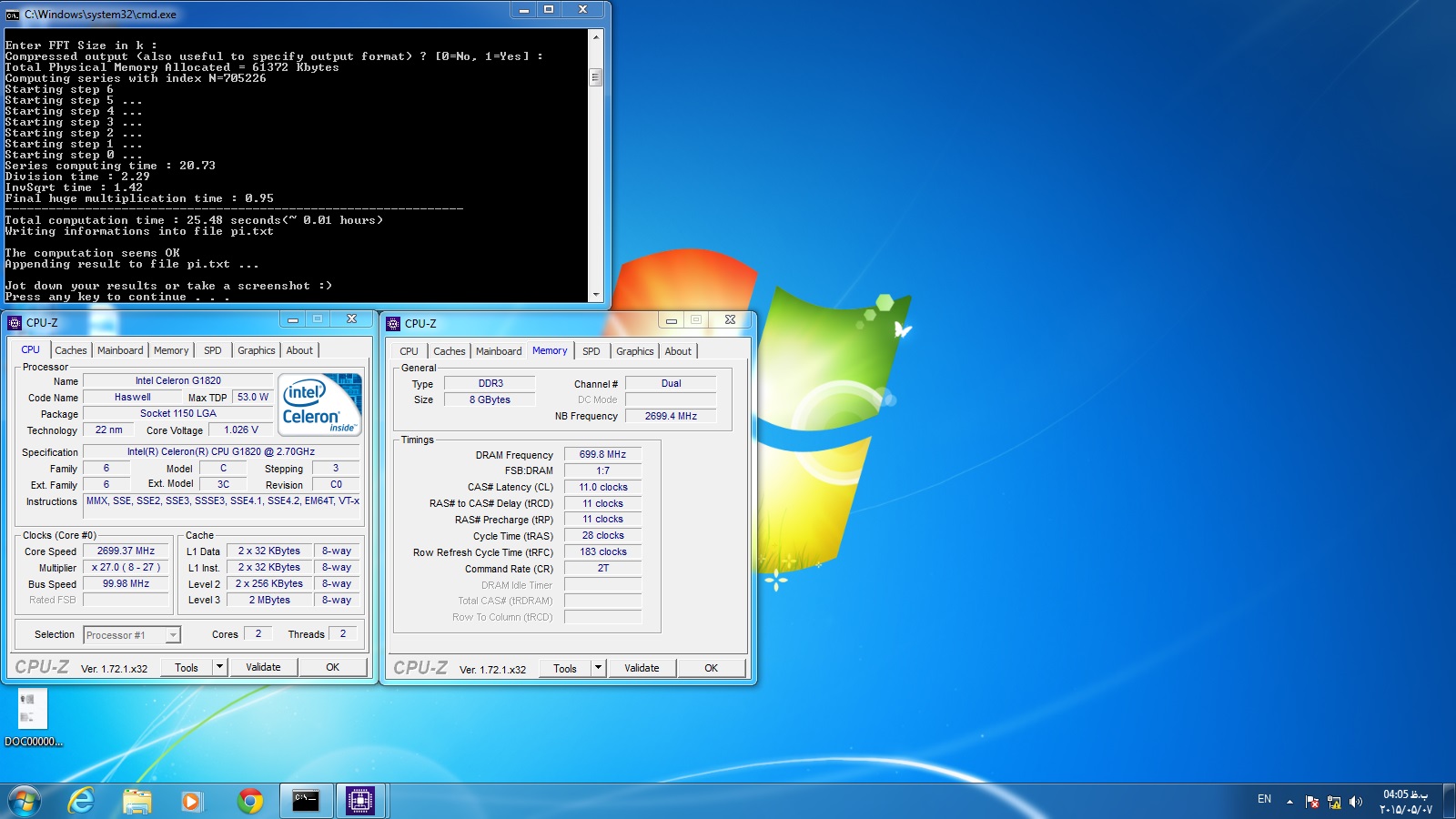Click NB Frequency value 2699.4 MHz

click(671, 416)
